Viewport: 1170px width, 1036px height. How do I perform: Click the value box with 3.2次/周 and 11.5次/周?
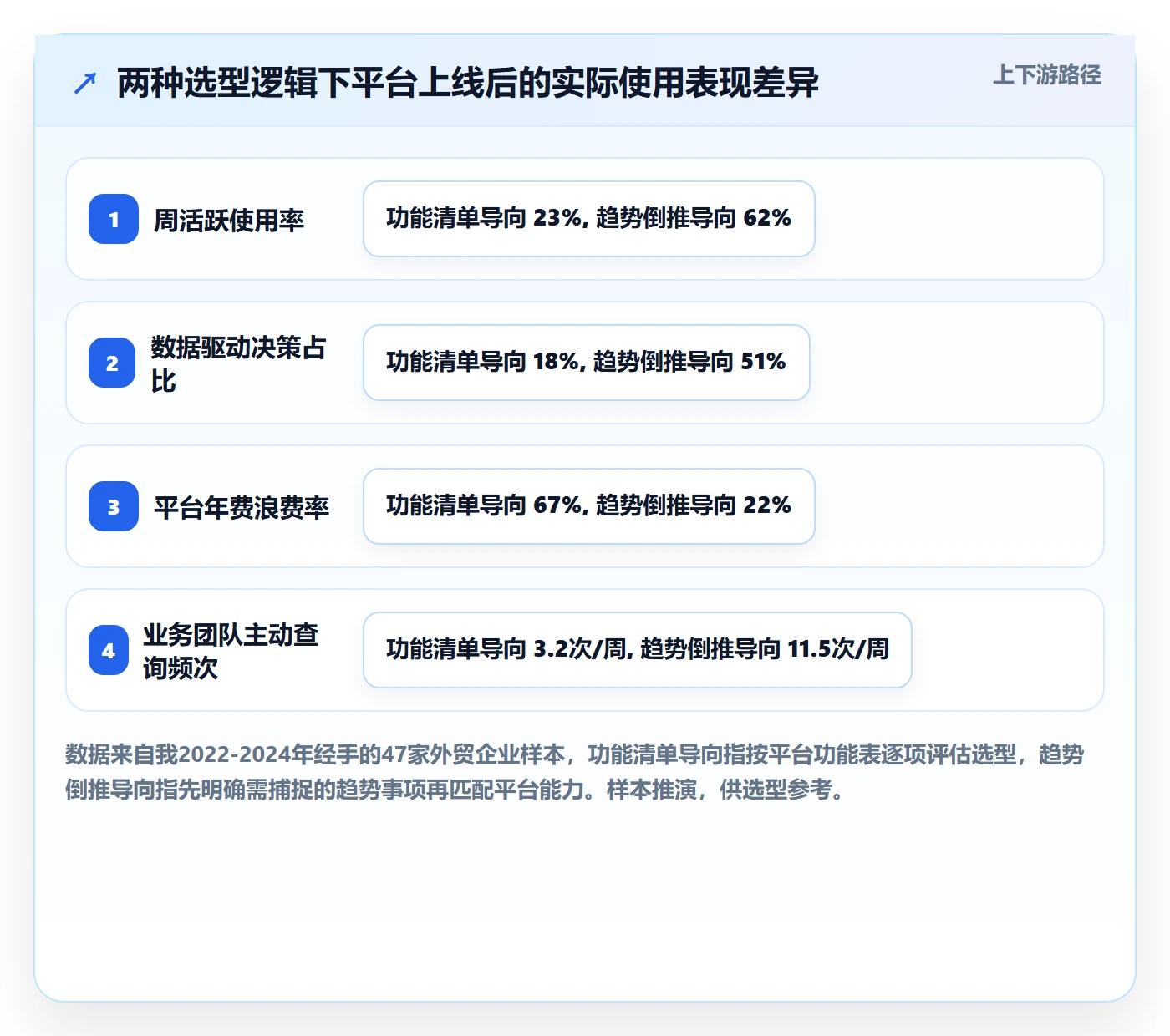[638, 650]
